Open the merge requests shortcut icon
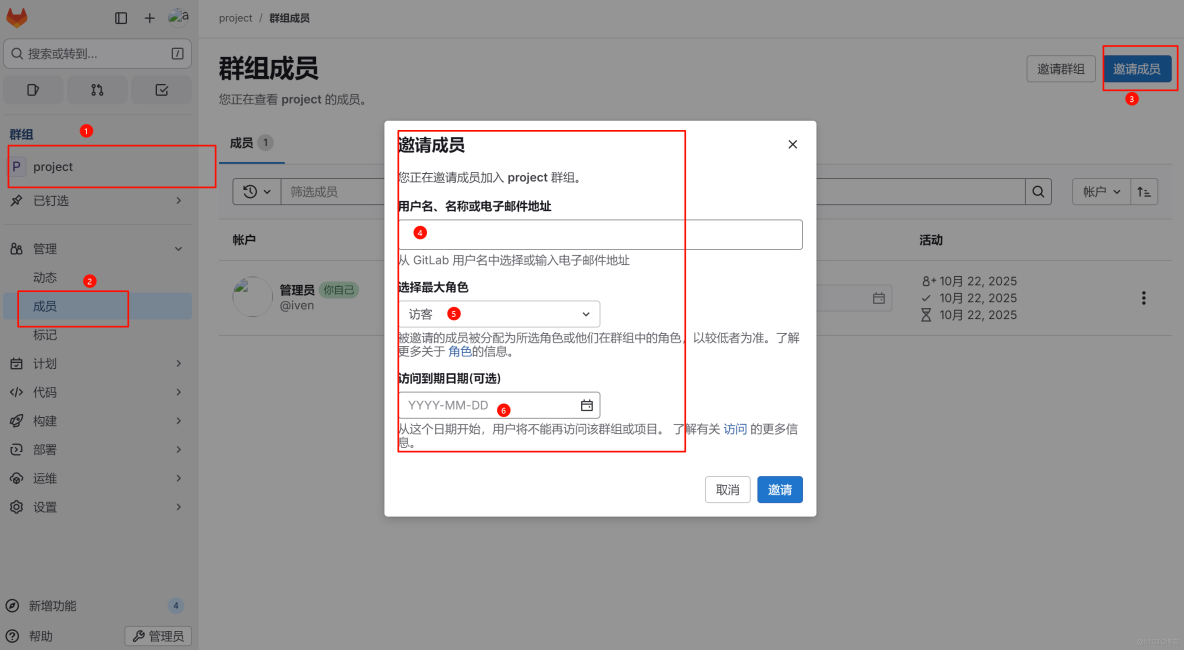Viewport: 1184px width, 650px height. (97, 89)
